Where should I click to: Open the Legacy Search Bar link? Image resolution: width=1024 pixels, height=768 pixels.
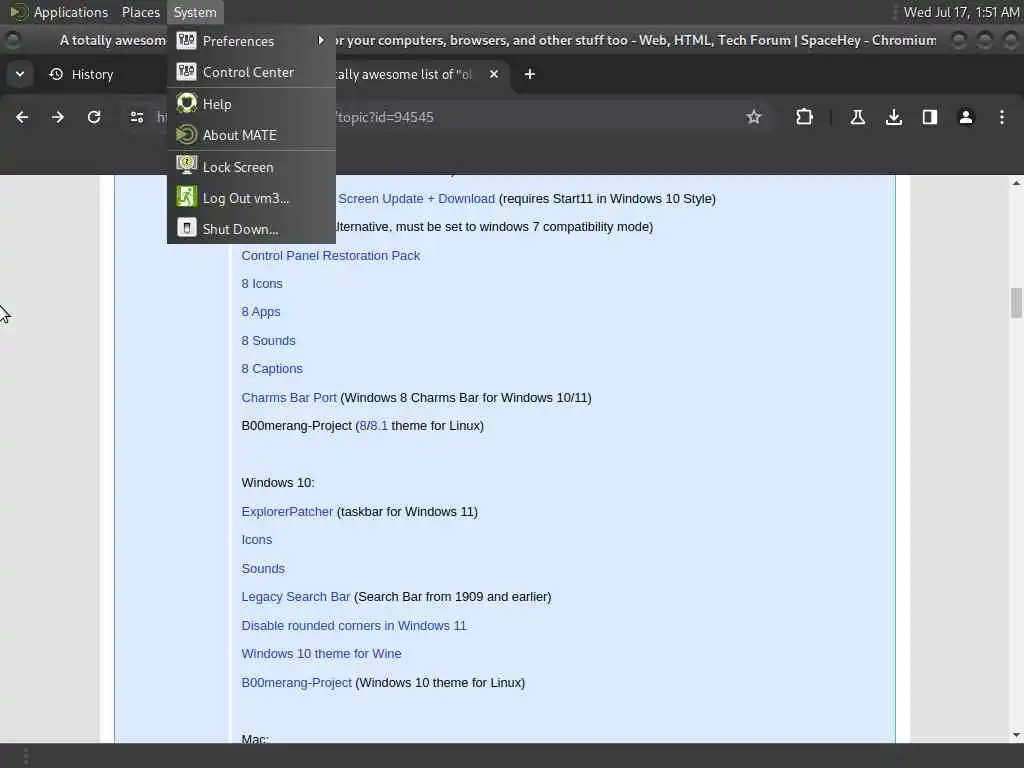(296, 597)
